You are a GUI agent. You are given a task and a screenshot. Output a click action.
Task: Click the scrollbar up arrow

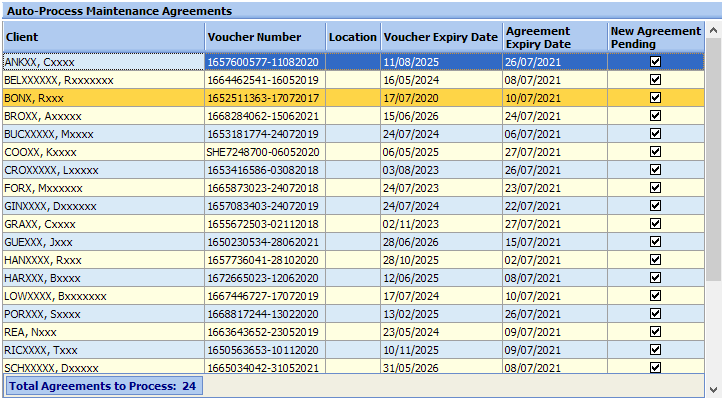coord(713,30)
